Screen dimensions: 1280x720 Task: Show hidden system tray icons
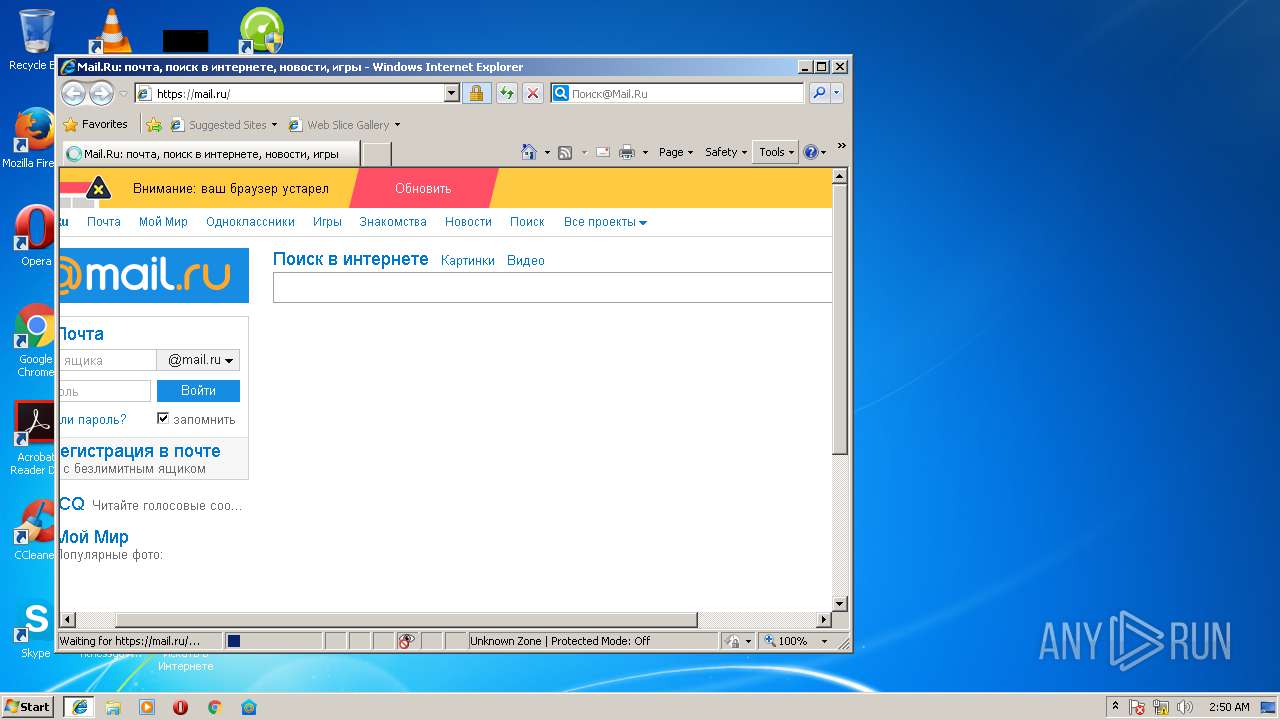click(1116, 707)
